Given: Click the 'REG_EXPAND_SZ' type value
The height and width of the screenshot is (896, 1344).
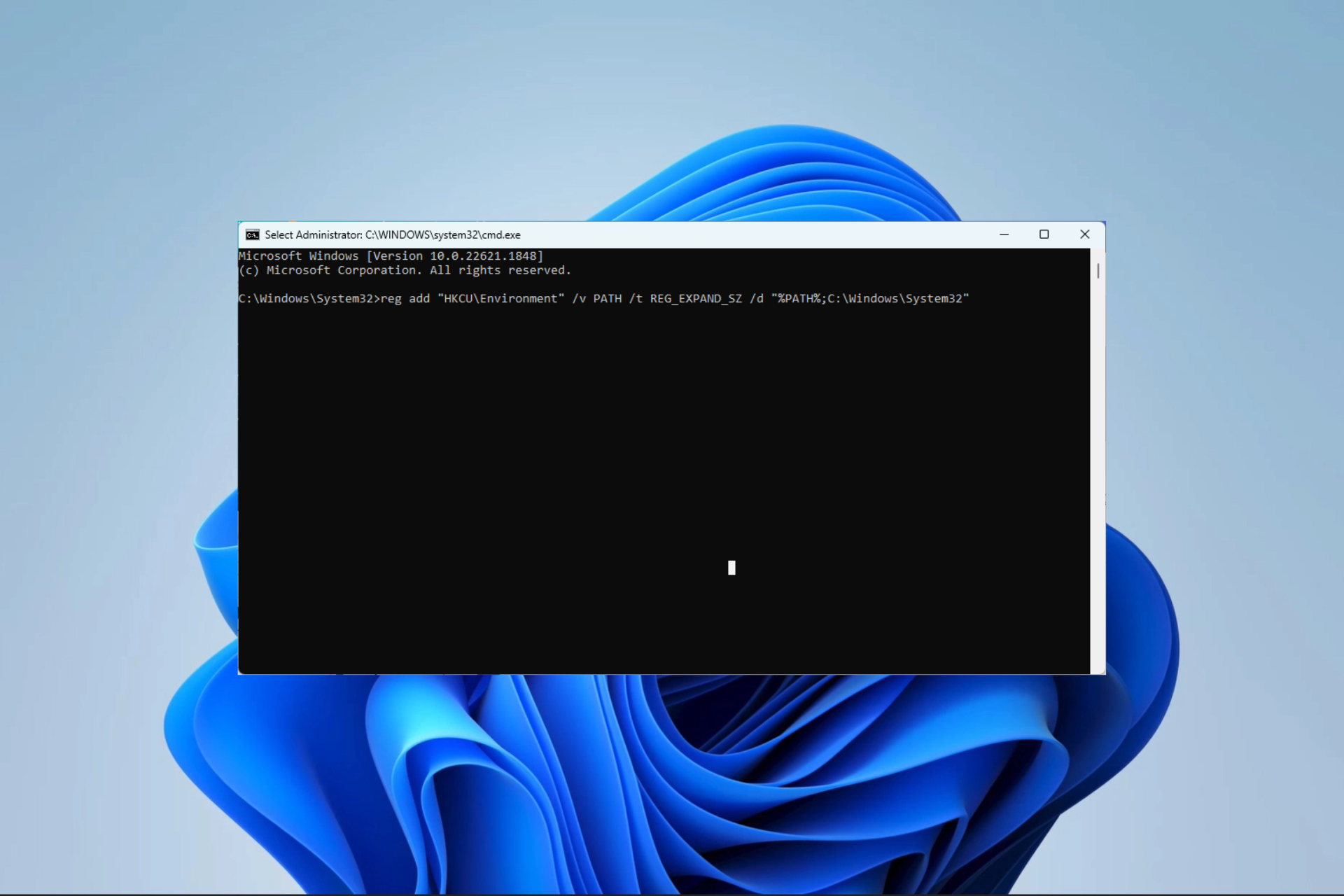Looking at the screenshot, I should pos(696,299).
